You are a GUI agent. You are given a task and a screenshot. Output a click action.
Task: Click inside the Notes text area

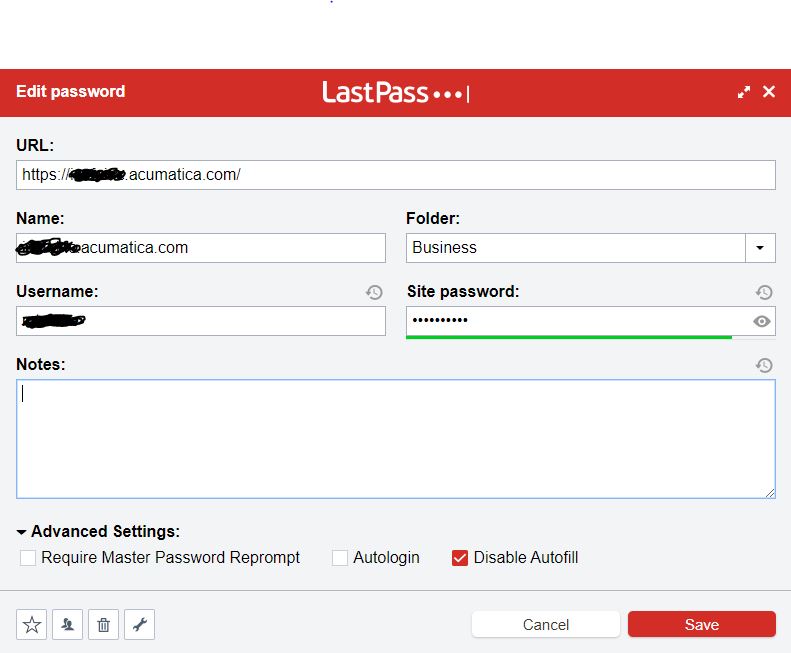pos(396,439)
